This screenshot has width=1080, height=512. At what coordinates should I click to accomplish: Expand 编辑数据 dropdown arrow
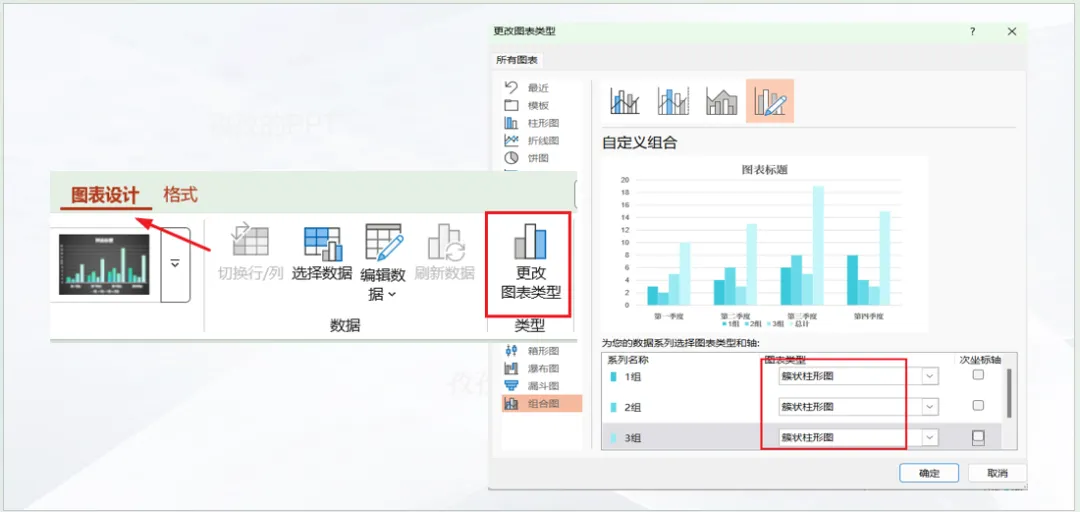(x=393, y=295)
